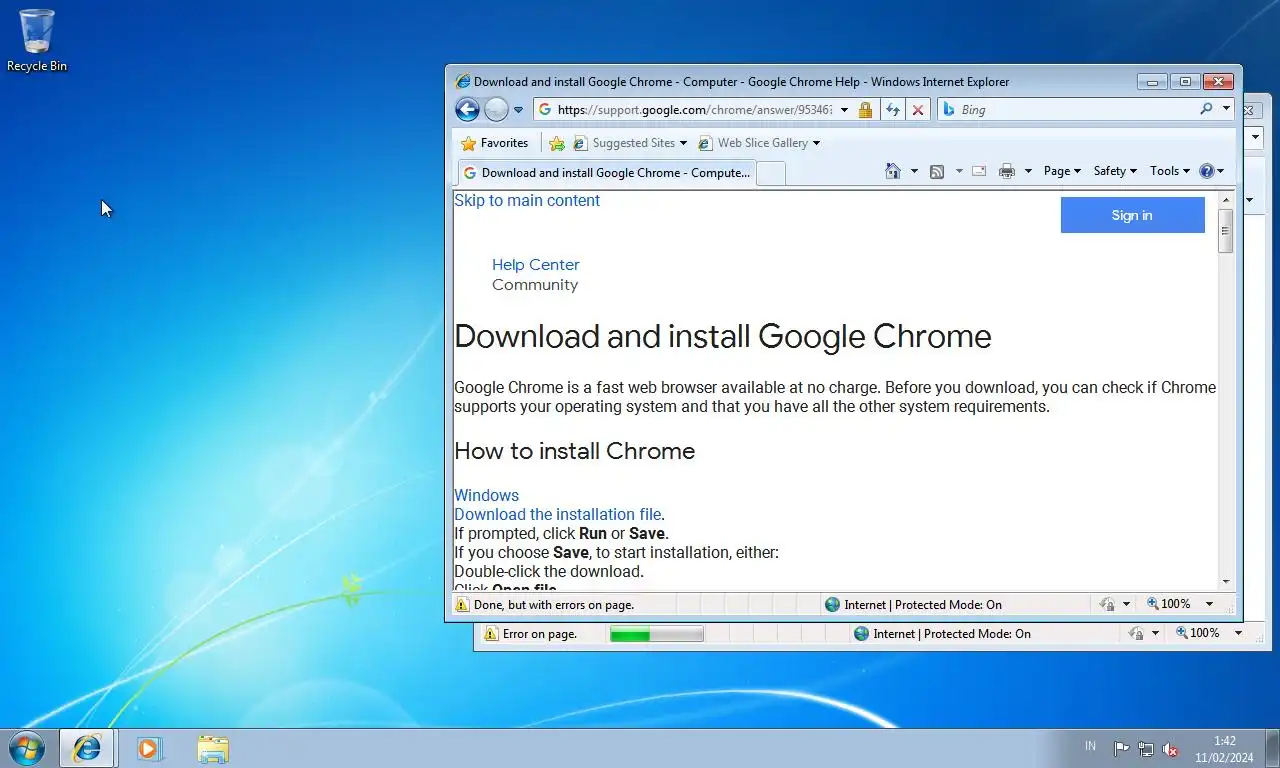The image size is (1280, 768).
Task: Click the greyed Forward navigation button
Action: [x=496, y=109]
